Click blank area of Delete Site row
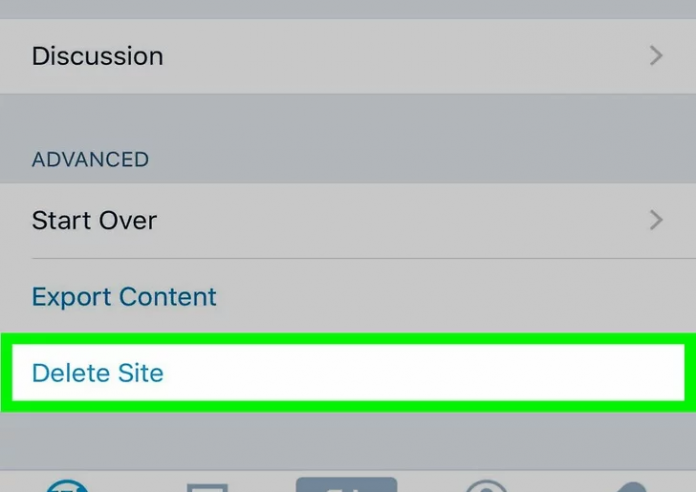Image resolution: width=696 pixels, height=492 pixels. [x=450, y=374]
